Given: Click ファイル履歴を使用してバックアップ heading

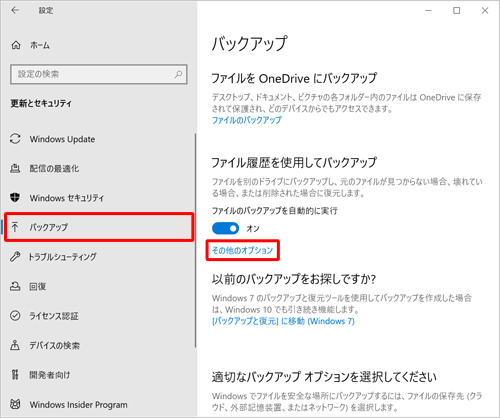Looking at the screenshot, I should point(294,162).
